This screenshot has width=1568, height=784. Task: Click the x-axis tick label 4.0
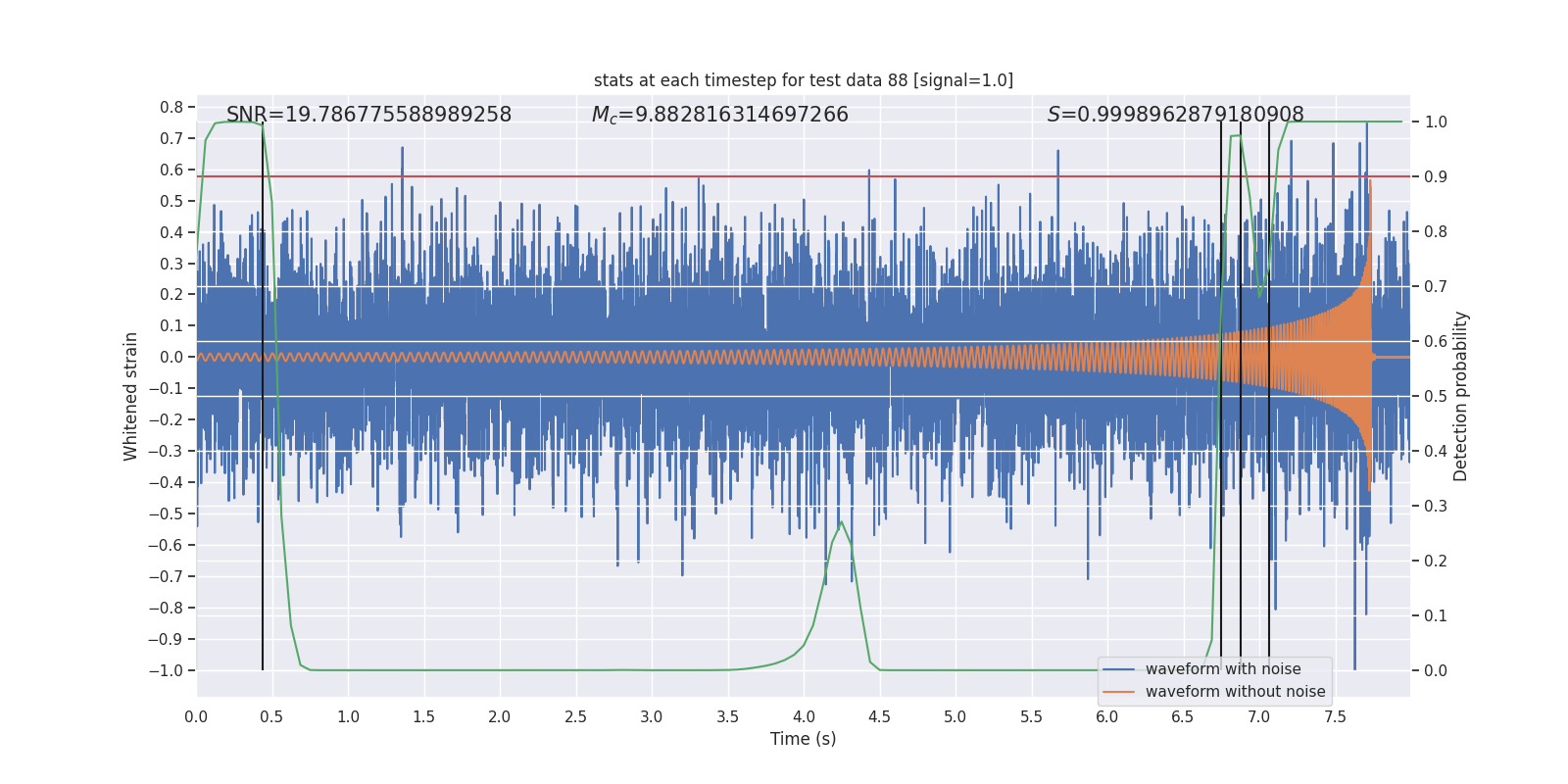(x=803, y=716)
